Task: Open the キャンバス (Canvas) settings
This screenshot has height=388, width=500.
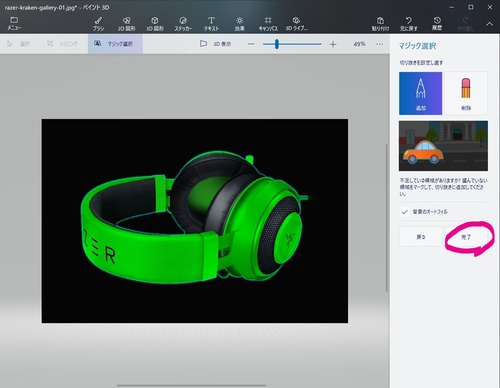Action: click(268, 24)
